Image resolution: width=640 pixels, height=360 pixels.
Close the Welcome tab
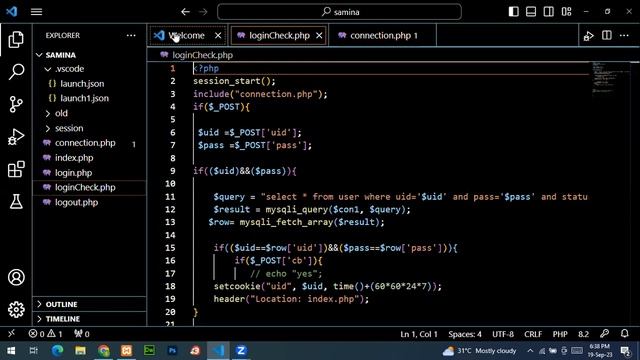[x=218, y=36]
